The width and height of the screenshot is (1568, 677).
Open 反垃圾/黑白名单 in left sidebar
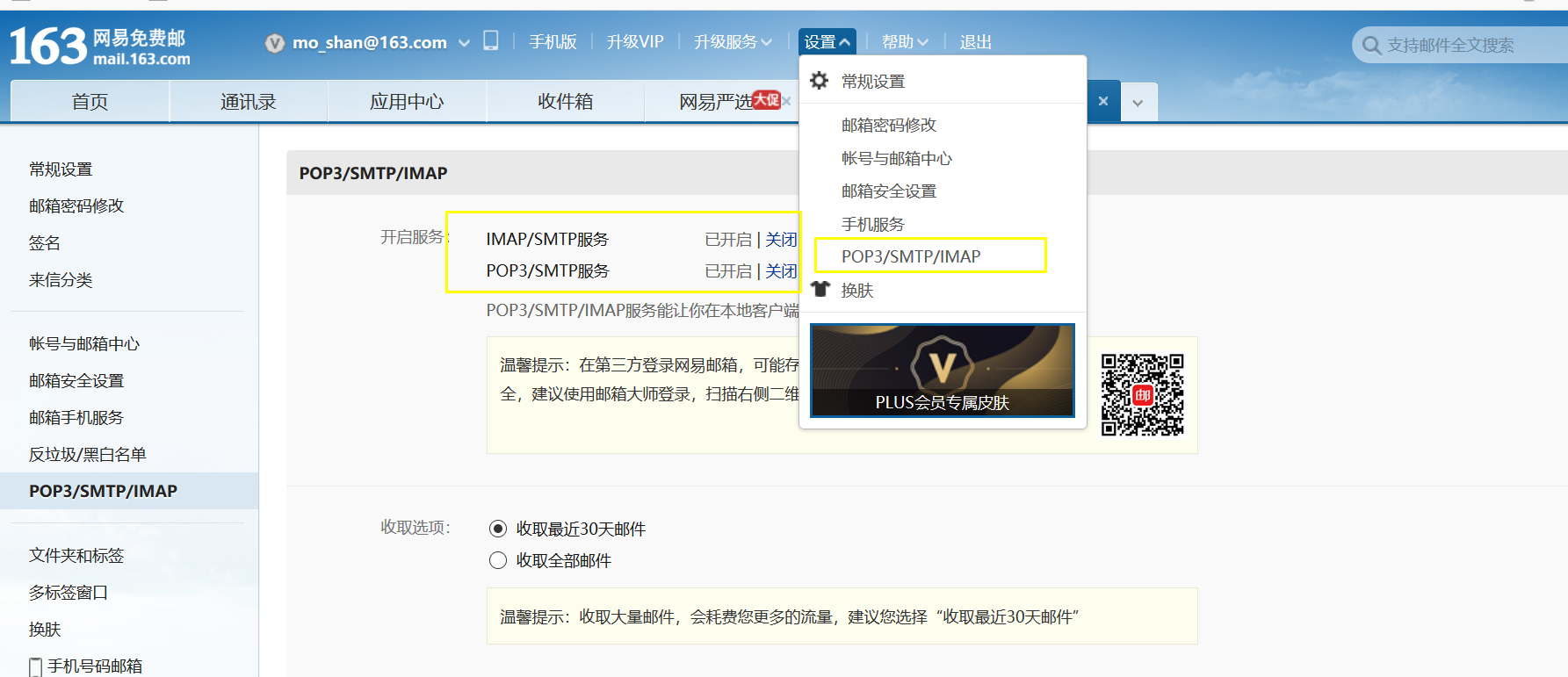tap(88, 455)
